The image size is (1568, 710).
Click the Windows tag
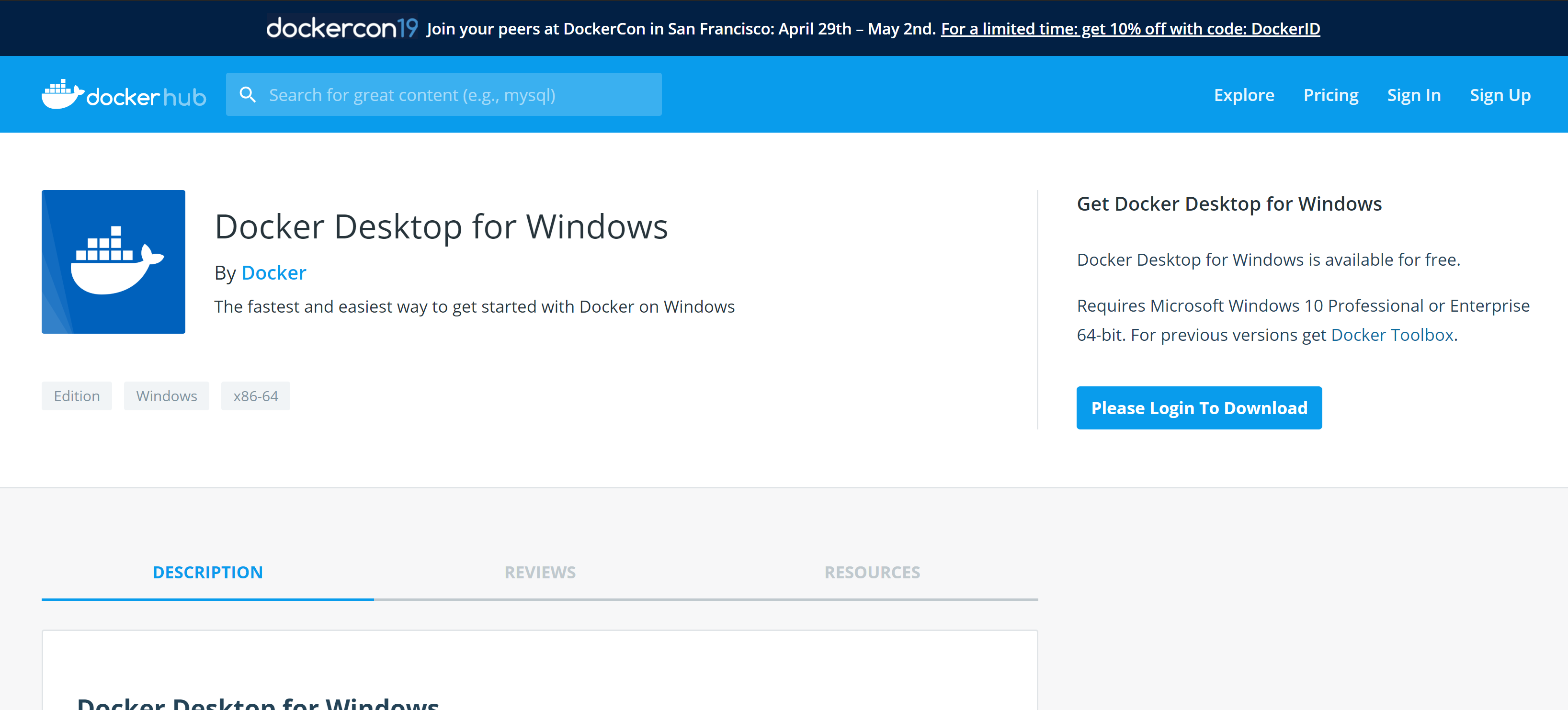pos(166,396)
